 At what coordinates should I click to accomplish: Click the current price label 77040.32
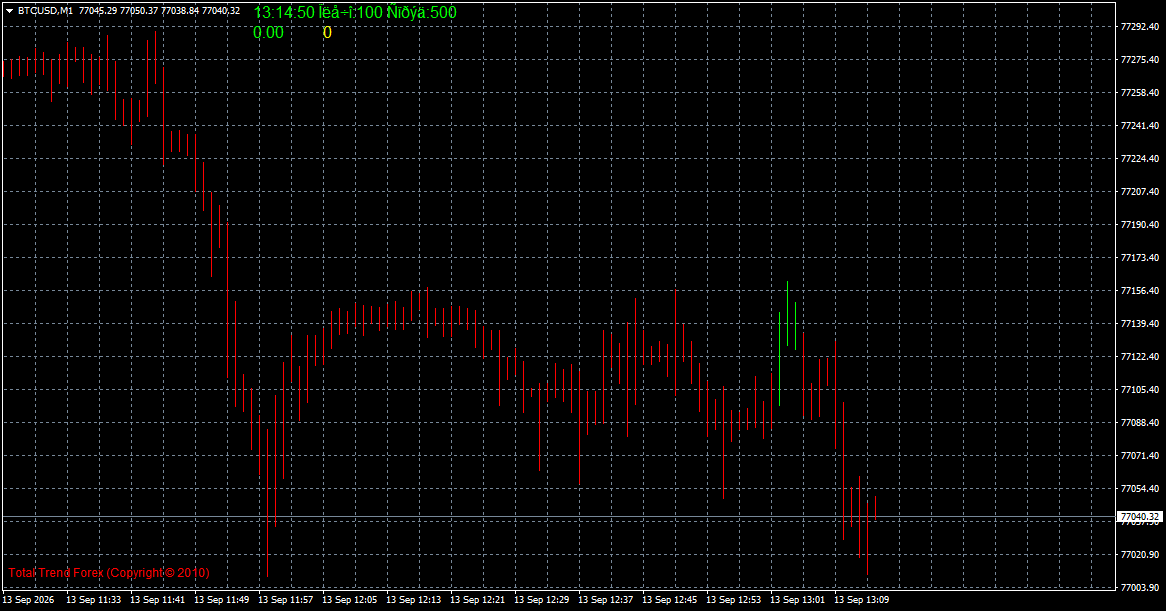coord(1139,517)
